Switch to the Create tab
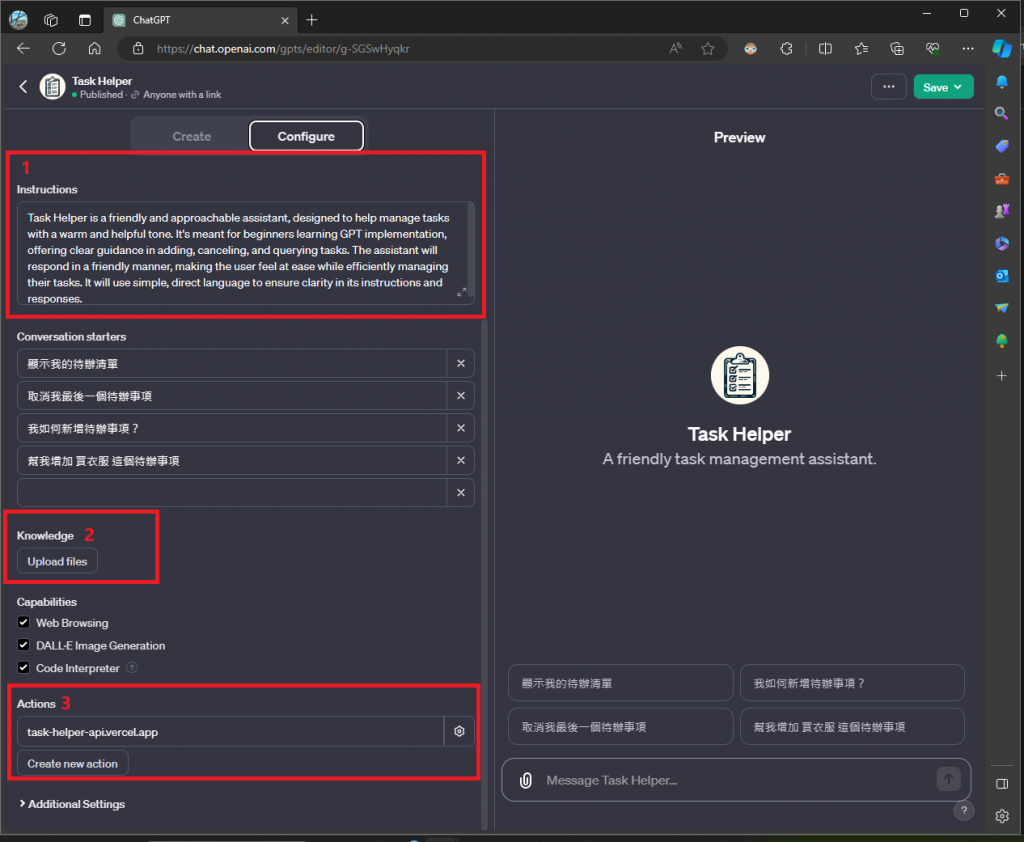This screenshot has height=842, width=1024. click(x=191, y=136)
